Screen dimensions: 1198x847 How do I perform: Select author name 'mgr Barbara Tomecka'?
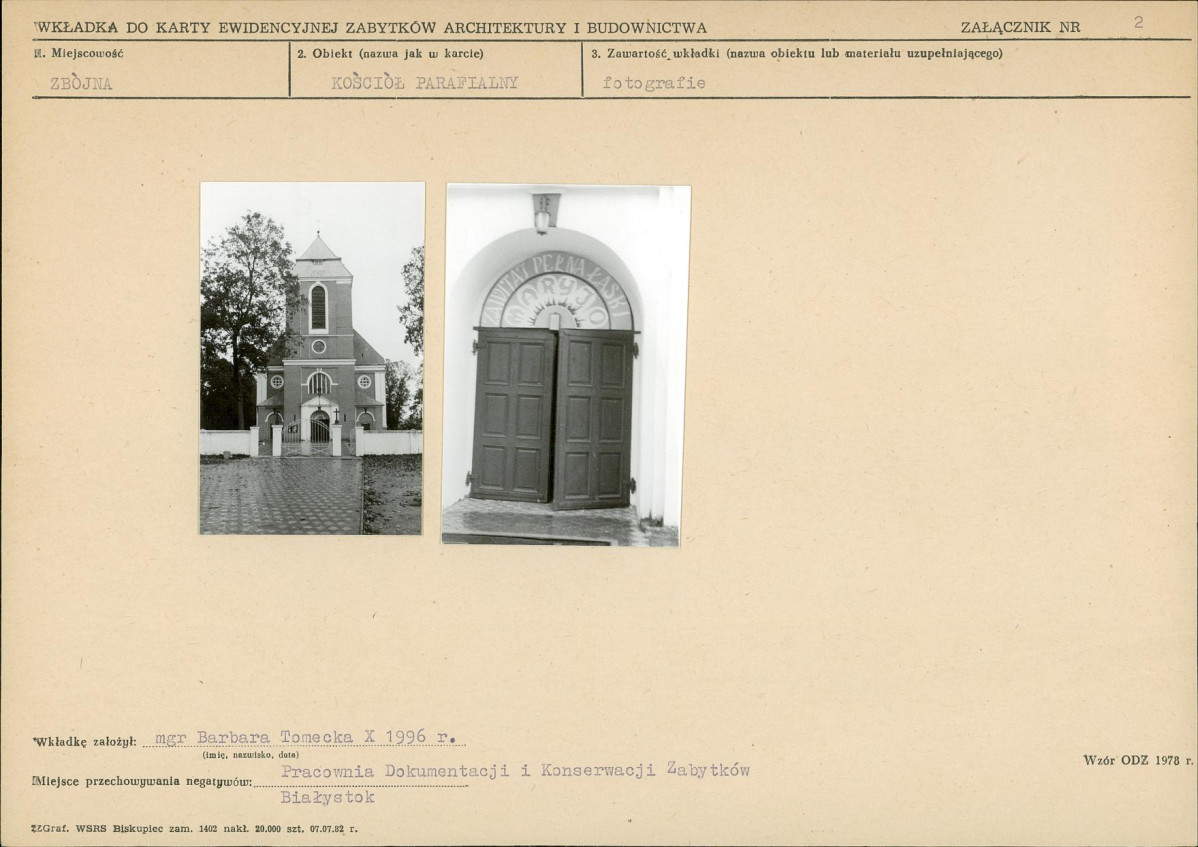point(254,737)
